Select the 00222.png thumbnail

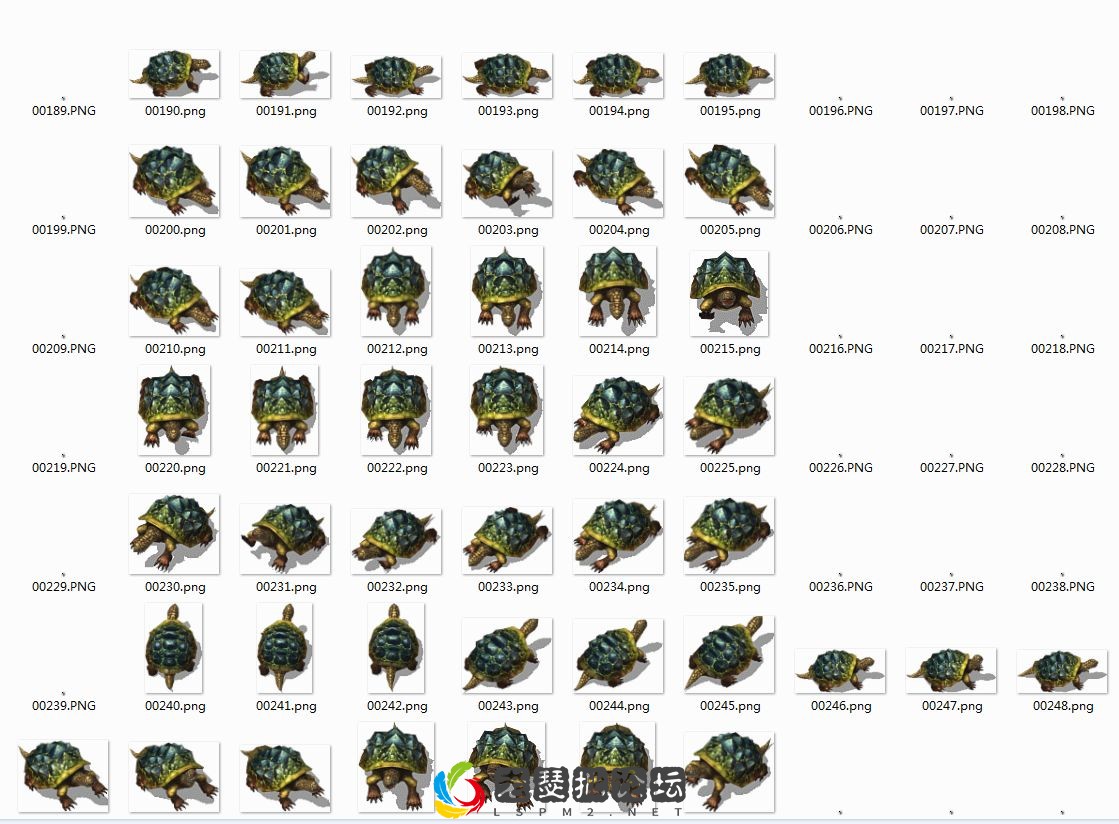(396, 410)
